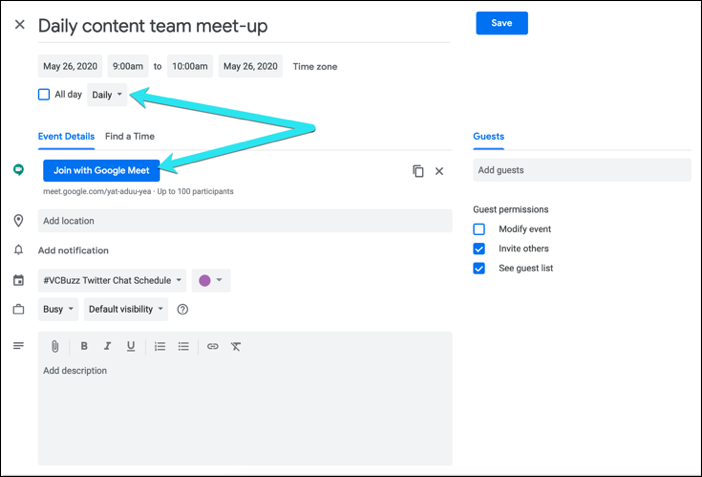This screenshot has height=477, width=702.
Task: Click Add notification
Action: click(x=73, y=250)
